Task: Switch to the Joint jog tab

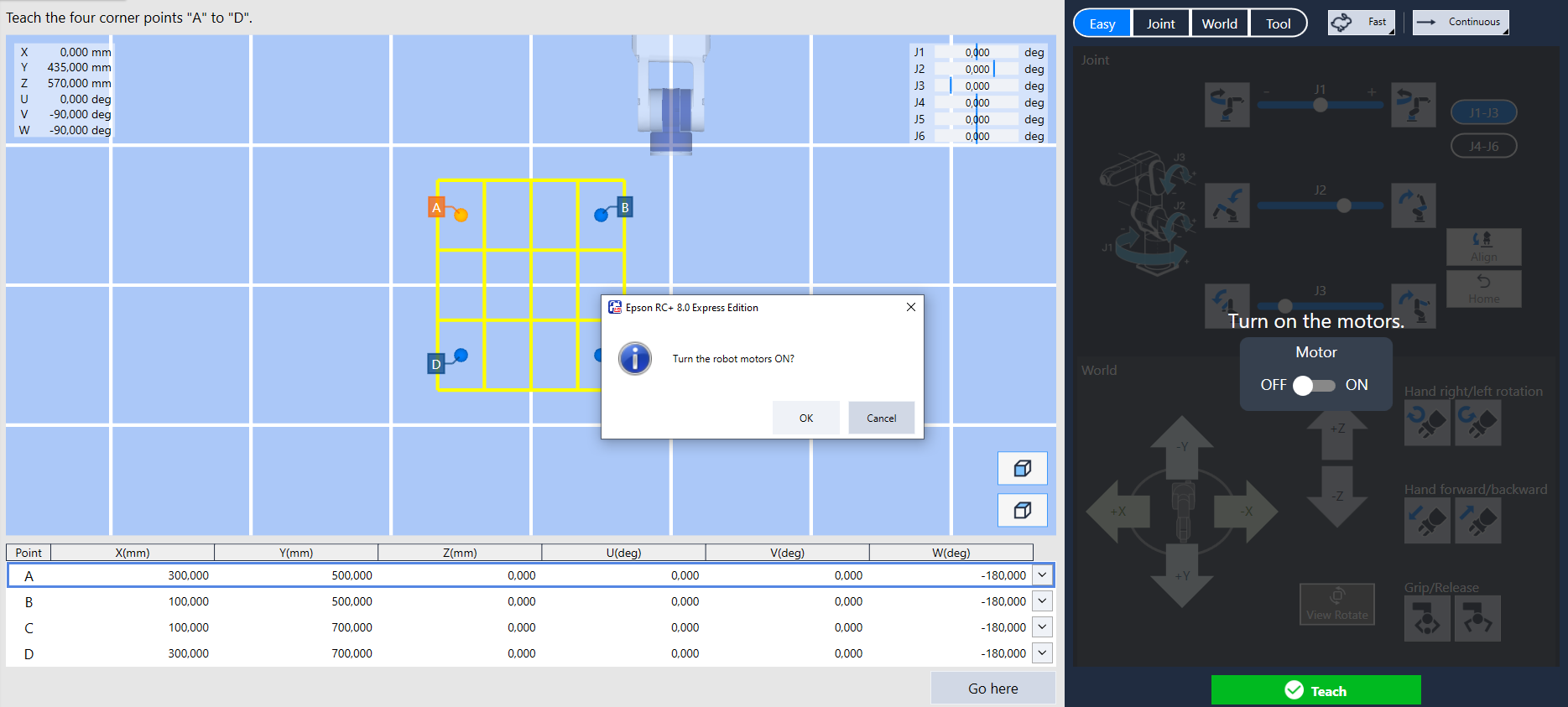Action: coord(1161,23)
